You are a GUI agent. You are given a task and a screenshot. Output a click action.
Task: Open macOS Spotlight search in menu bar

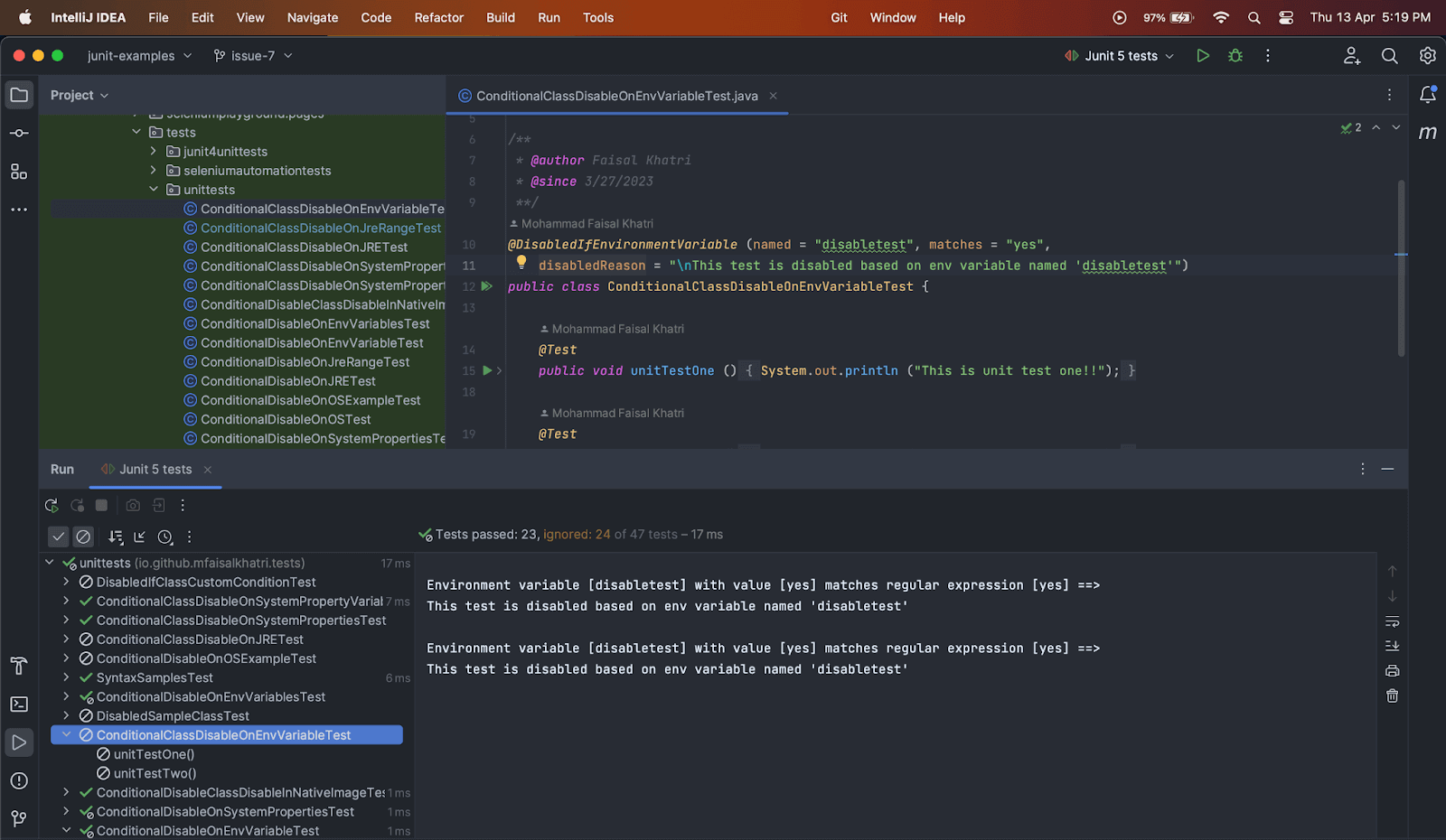pos(1254,17)
